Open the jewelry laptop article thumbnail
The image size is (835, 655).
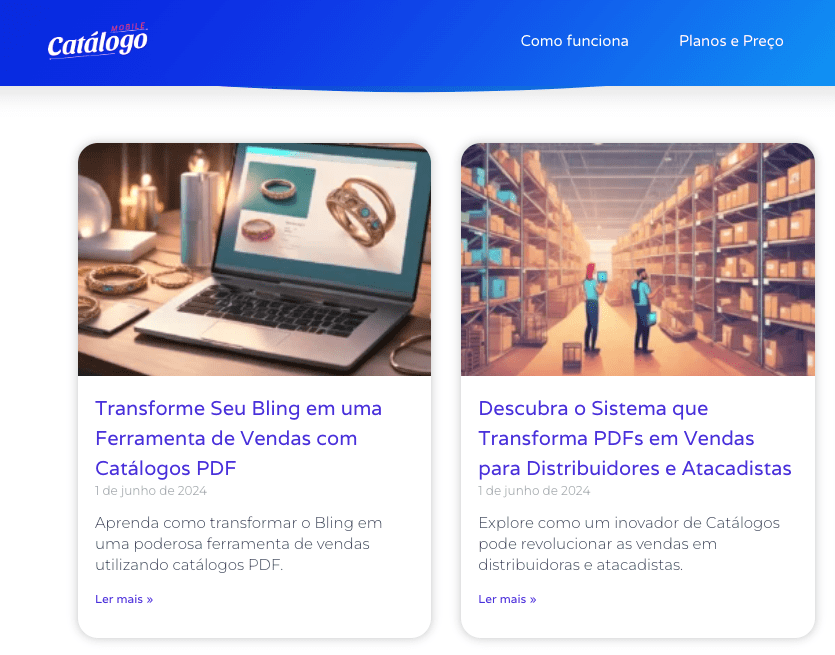click(255, 259)
